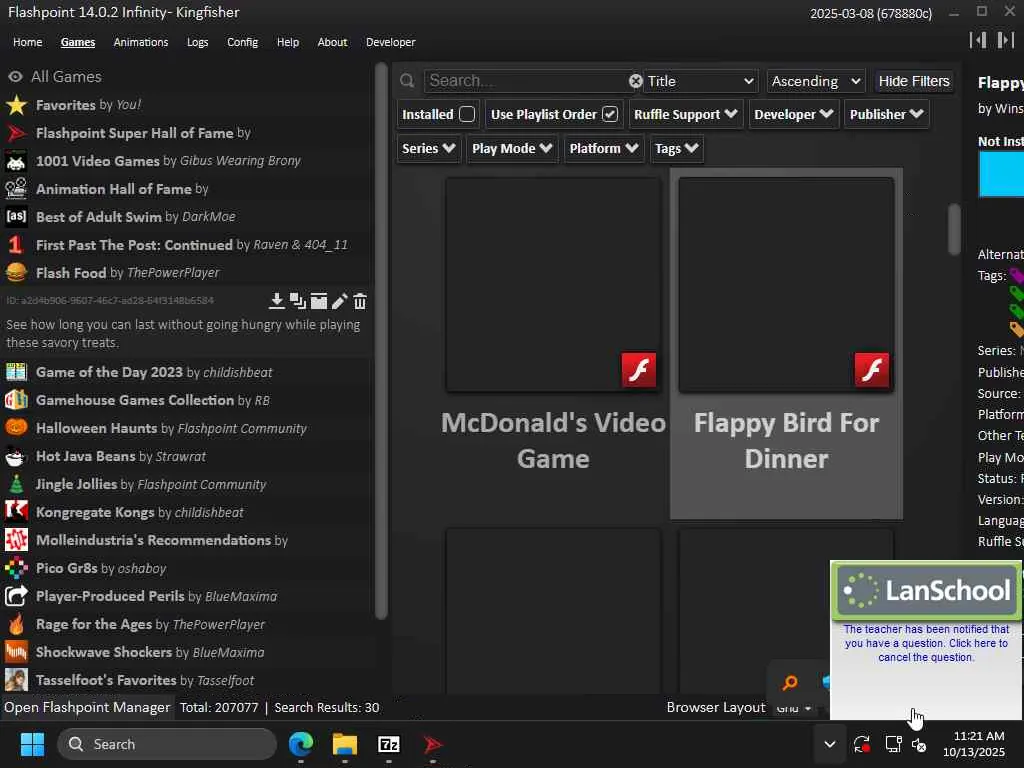
Task: Click LanSchool message to cancel the question
Action: click(x=926, y=643)
